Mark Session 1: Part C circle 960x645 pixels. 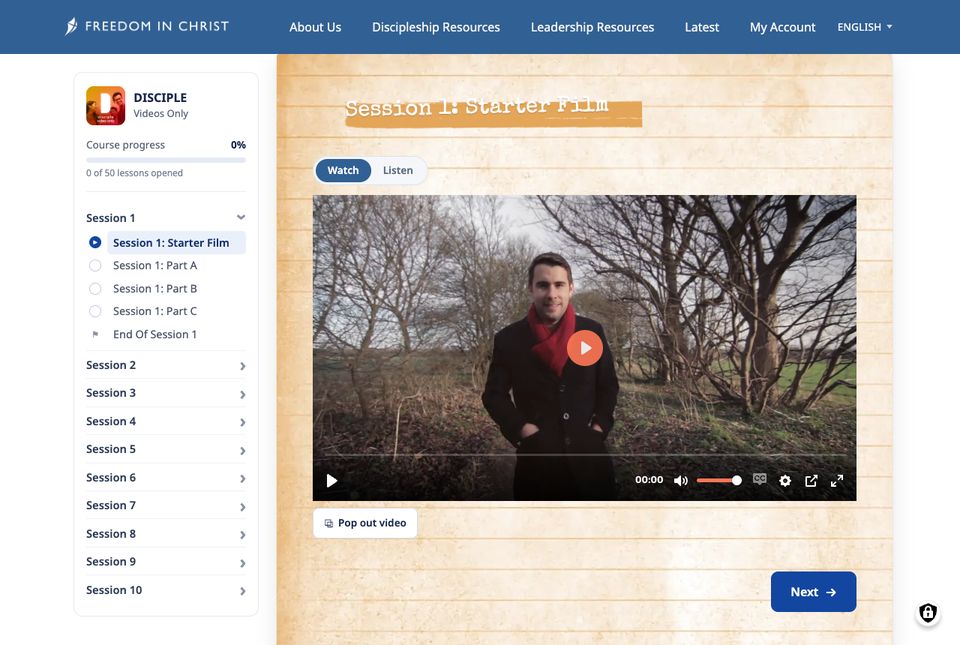click(x=95, y=311)
